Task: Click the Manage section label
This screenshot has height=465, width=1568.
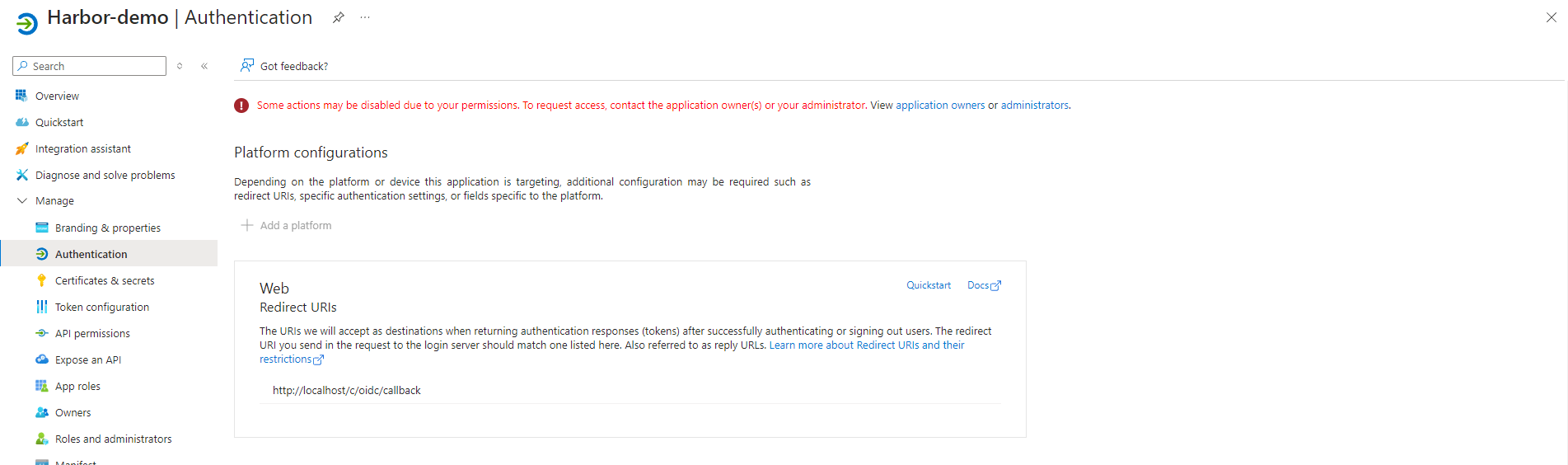Action: tap(54, 201)
